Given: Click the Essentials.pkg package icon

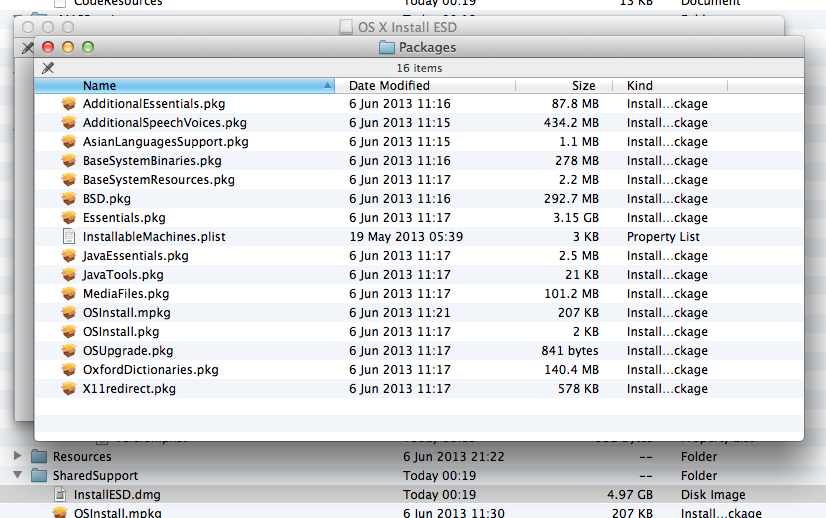Looking at the screenshot, I should [x=68, y=218].
